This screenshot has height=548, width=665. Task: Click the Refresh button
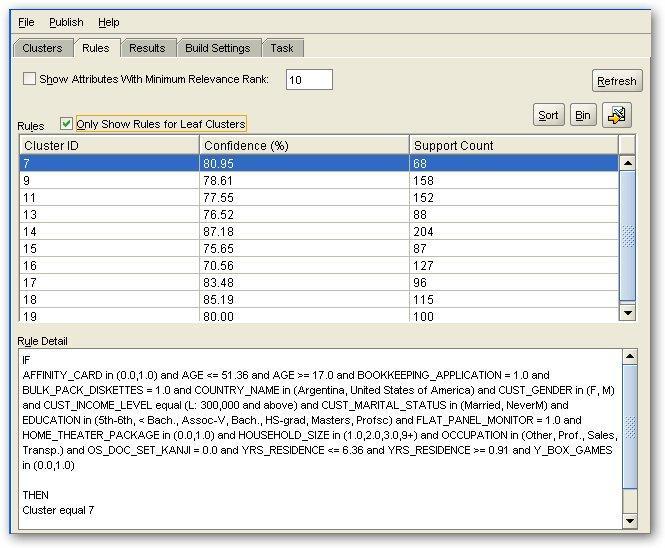click(x=617, y=81)
